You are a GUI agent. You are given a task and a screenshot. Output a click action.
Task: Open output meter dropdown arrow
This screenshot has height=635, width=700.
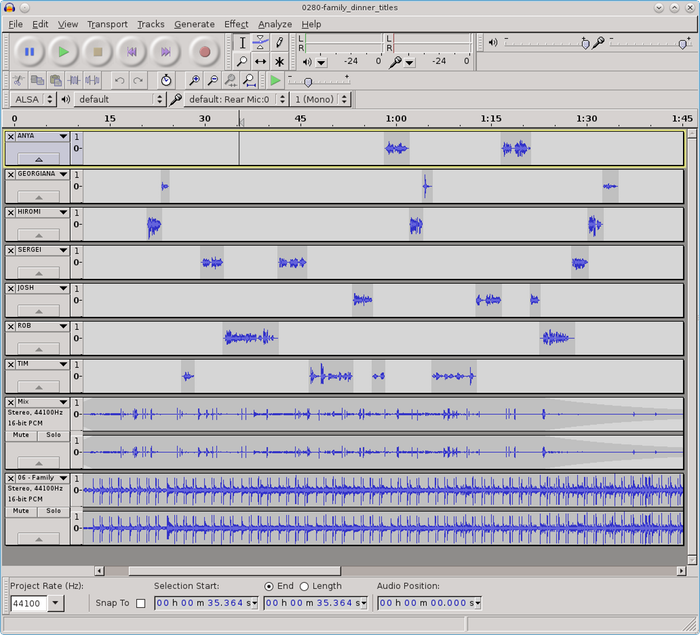[321, 63]
